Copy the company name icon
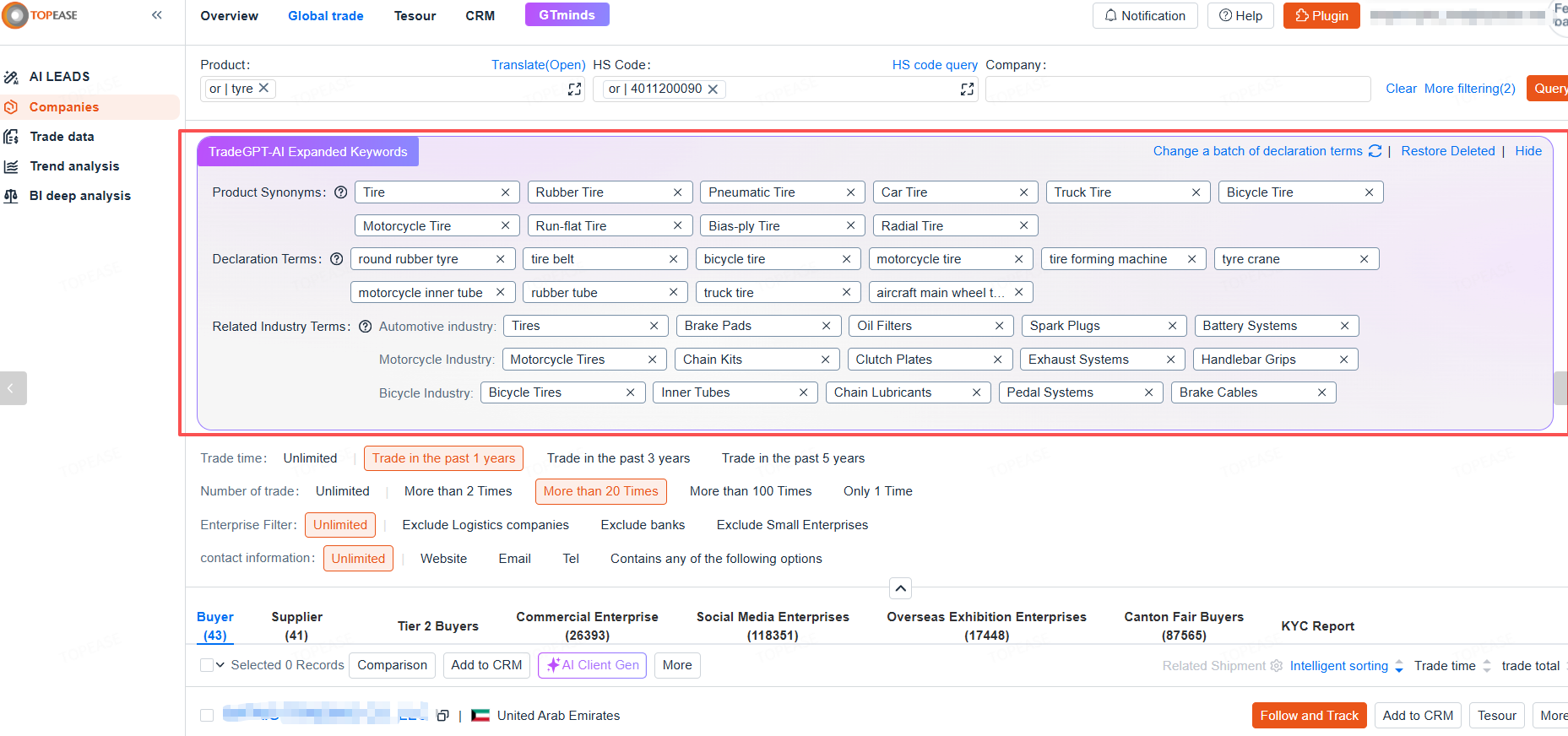Screen dimensions: 1568x736 point(442,716)
